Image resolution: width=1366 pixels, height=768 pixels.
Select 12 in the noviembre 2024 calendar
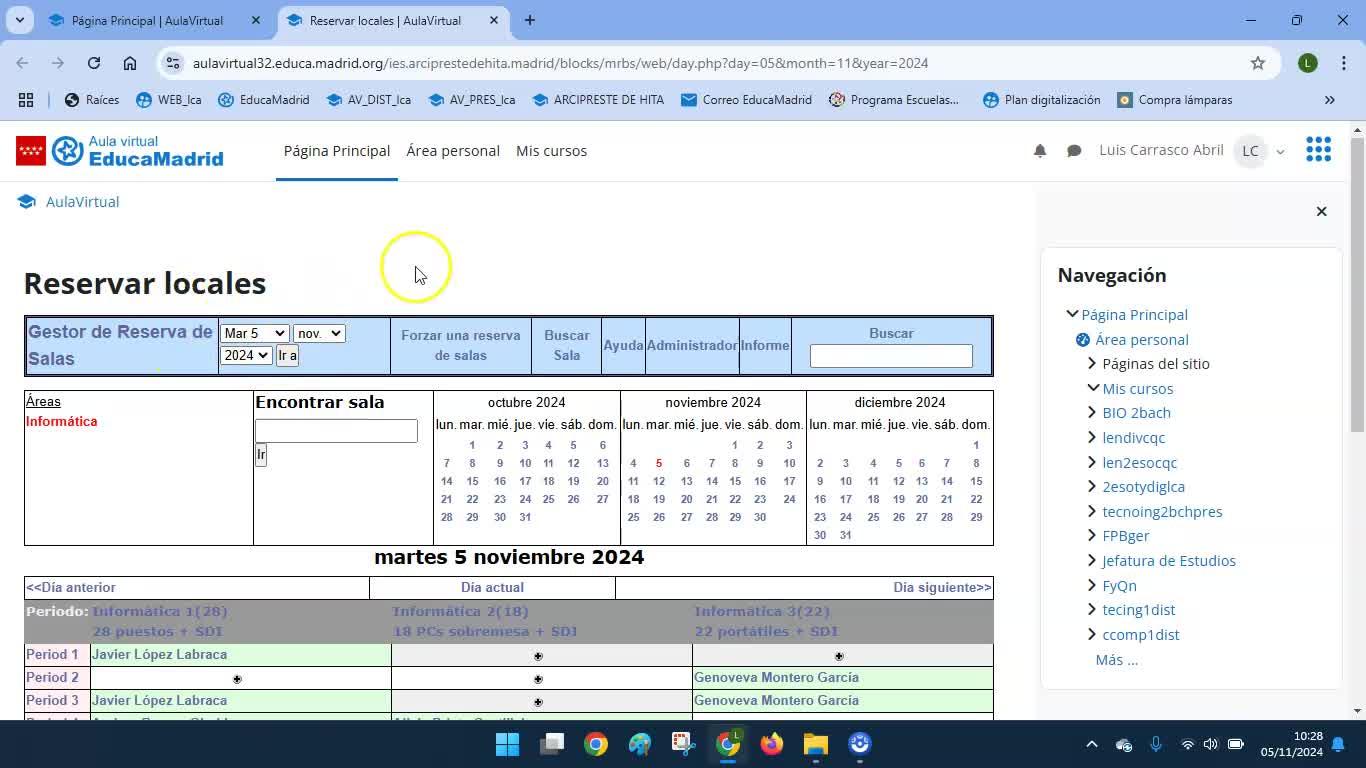click(659, 481)
